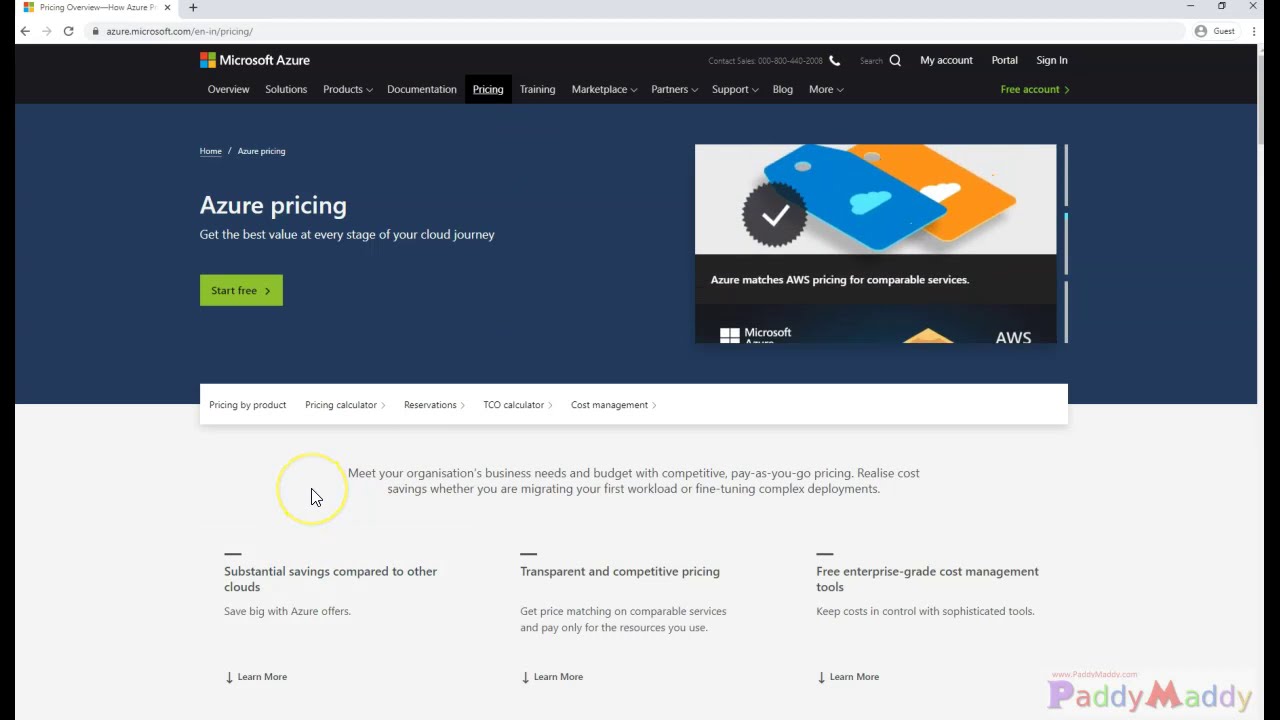The width and height of the screenshot is (1280, 720).
Task: Click the phone icon beside Contact Sales
Action: point(834,60)
